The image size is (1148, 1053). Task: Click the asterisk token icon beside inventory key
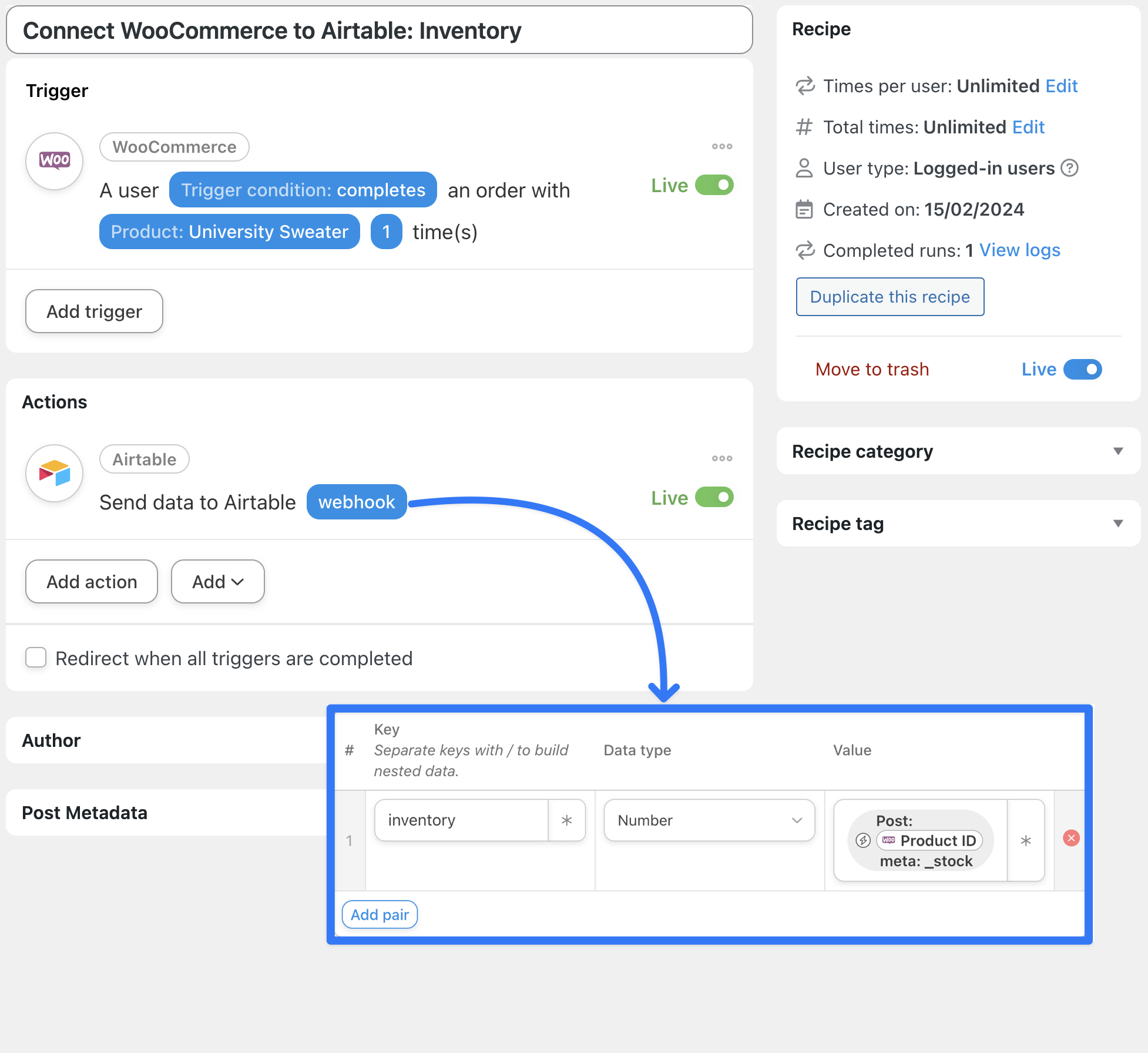pyautogui.click(x=566, y=820)
